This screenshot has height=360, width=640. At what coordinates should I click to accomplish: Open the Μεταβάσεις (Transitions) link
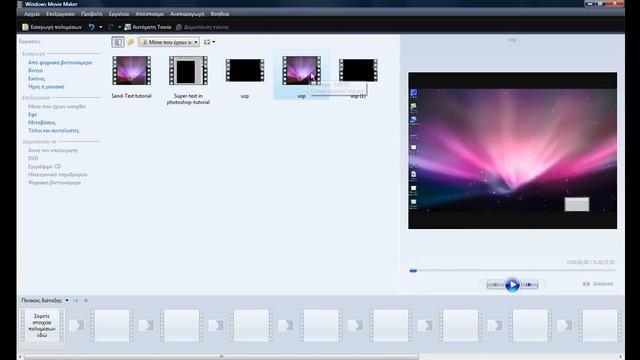42,122
